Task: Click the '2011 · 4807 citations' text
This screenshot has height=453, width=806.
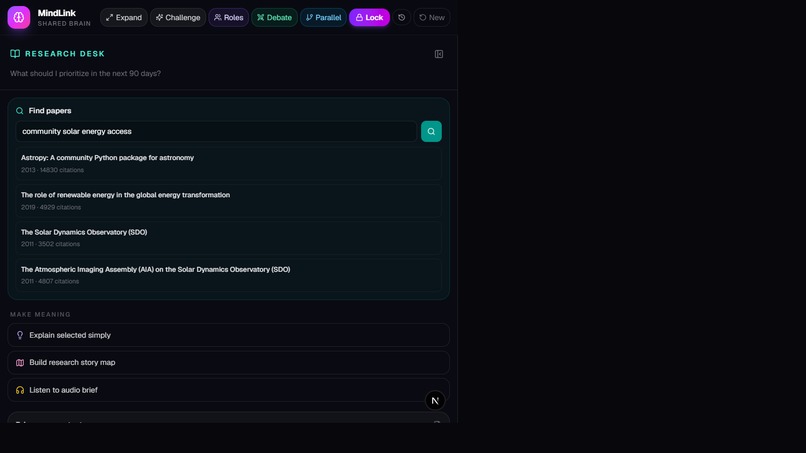Action: tap(50, 281)
